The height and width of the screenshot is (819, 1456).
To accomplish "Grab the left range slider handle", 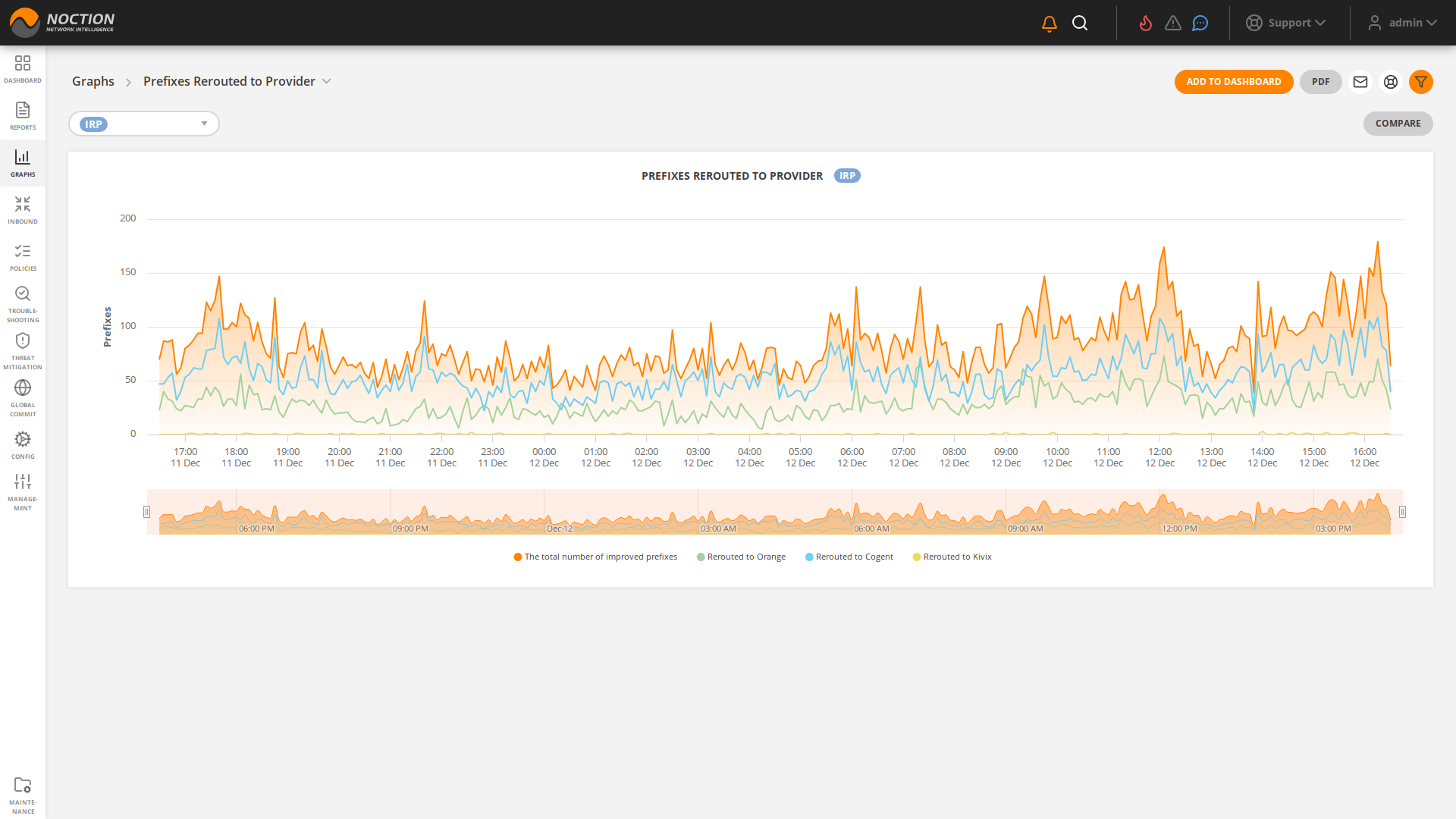I will [x=147, y=512].
